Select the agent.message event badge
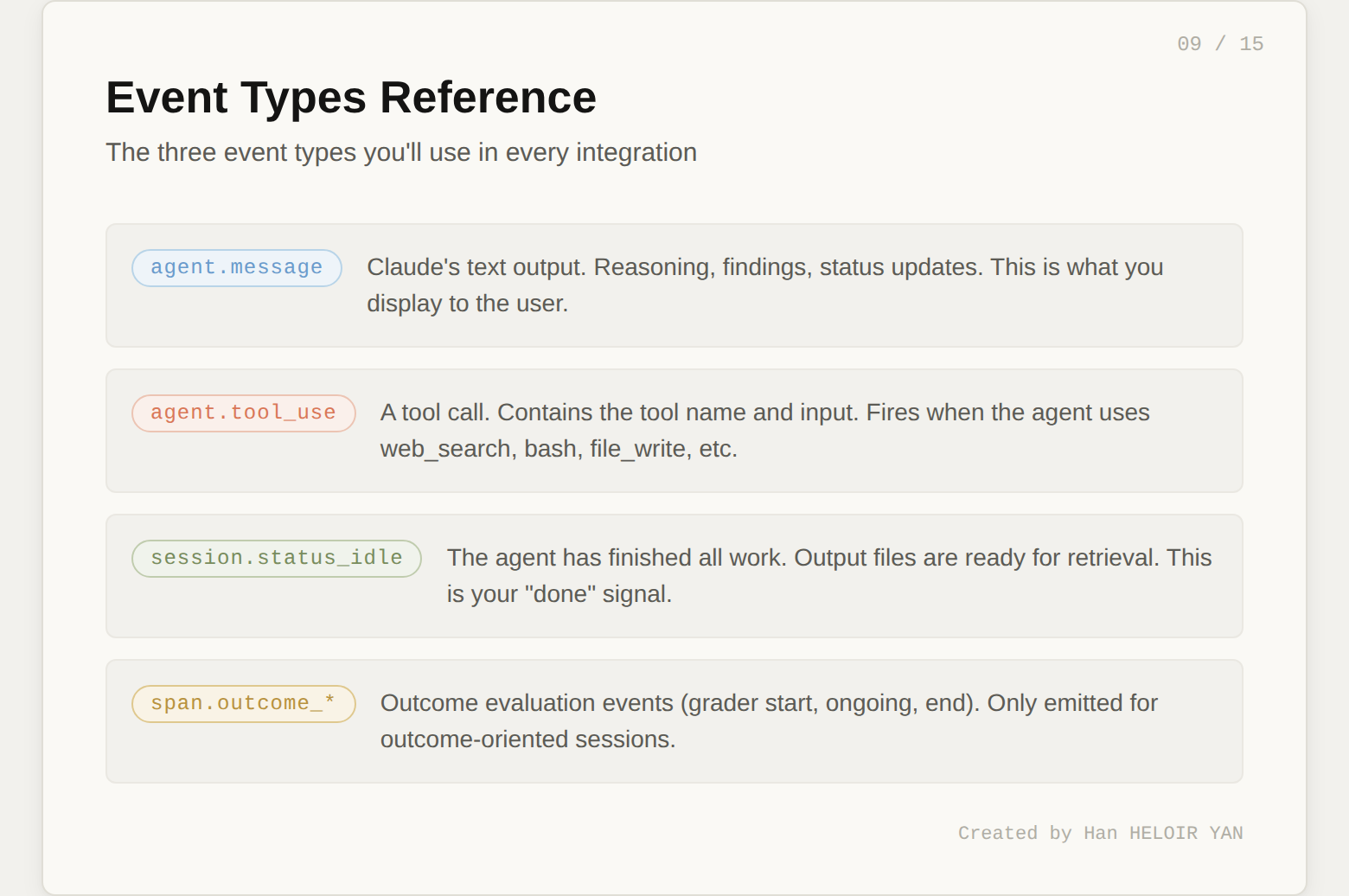Viewport: 1349px width, 896px height. tap(236, 267)
